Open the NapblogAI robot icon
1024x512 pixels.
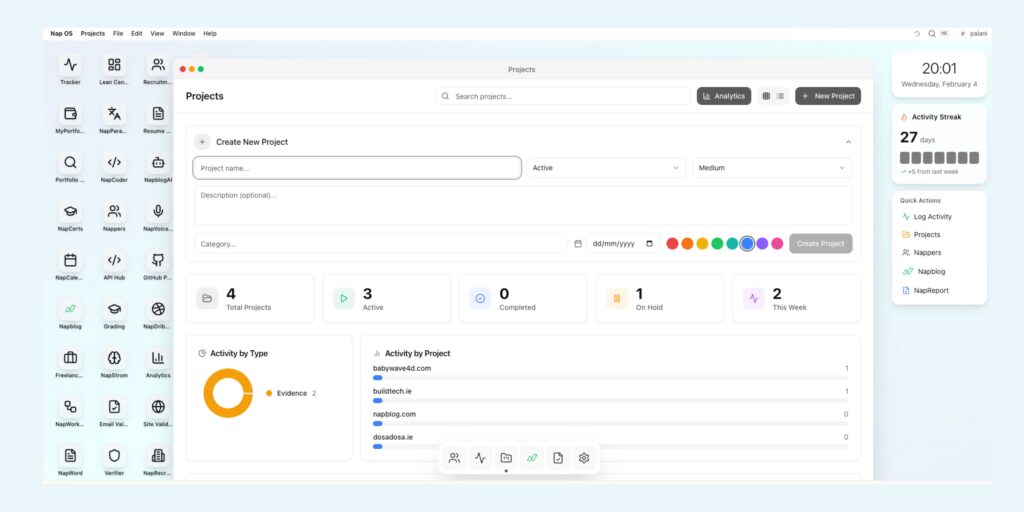pyautogui.click(x=158, y=163)
